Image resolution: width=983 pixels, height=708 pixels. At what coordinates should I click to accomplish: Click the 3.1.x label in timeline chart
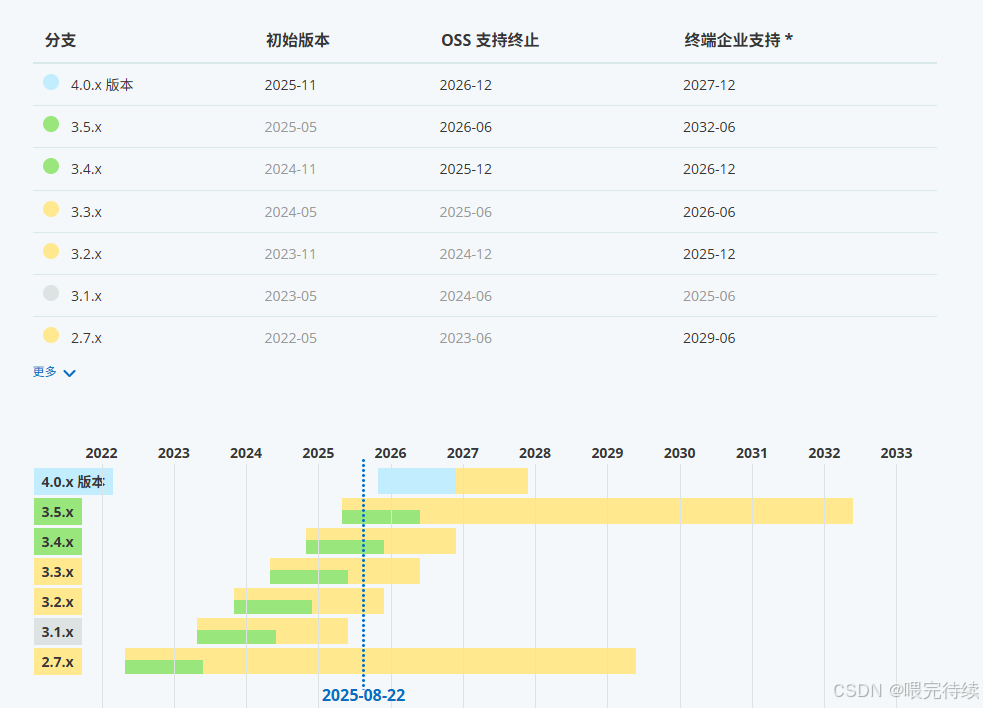coord(58,631)
